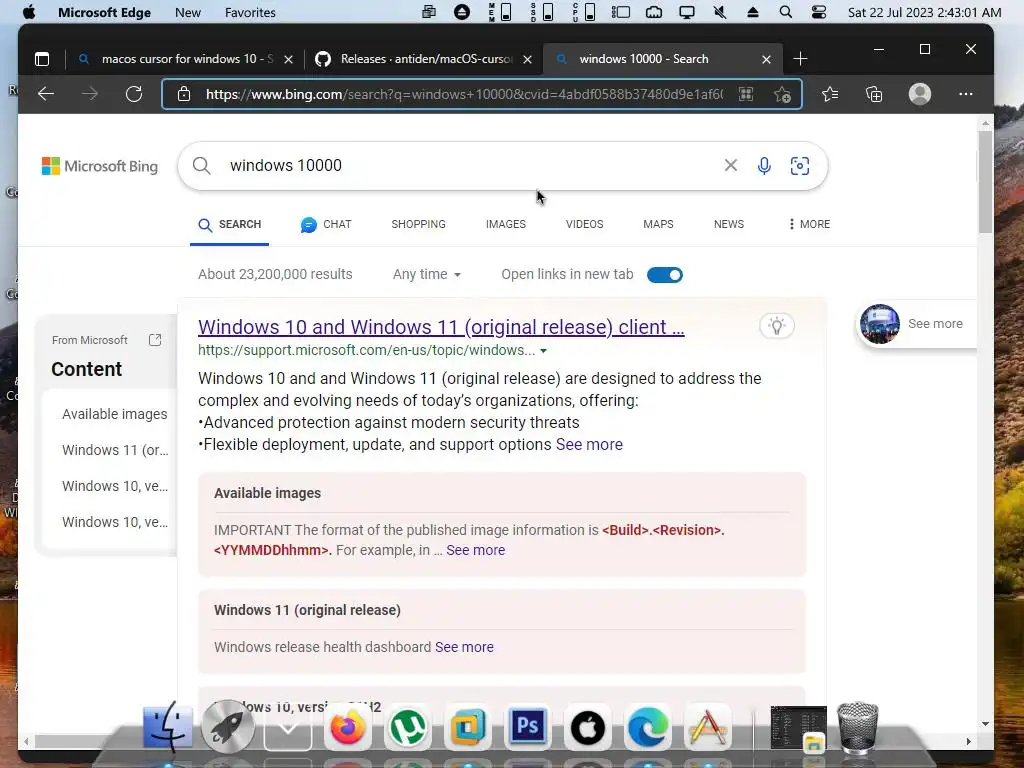The width and height of the screenshot is (1024, 768).
Task: Go to the Microsoft Bing logo homepage
Action: (x=100, y=166)
